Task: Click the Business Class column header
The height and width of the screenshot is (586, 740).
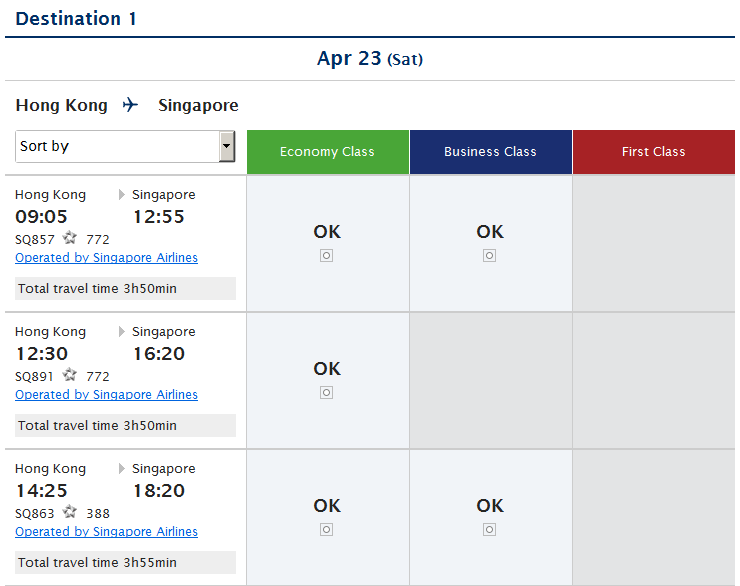Action: [x=490, y=152]
